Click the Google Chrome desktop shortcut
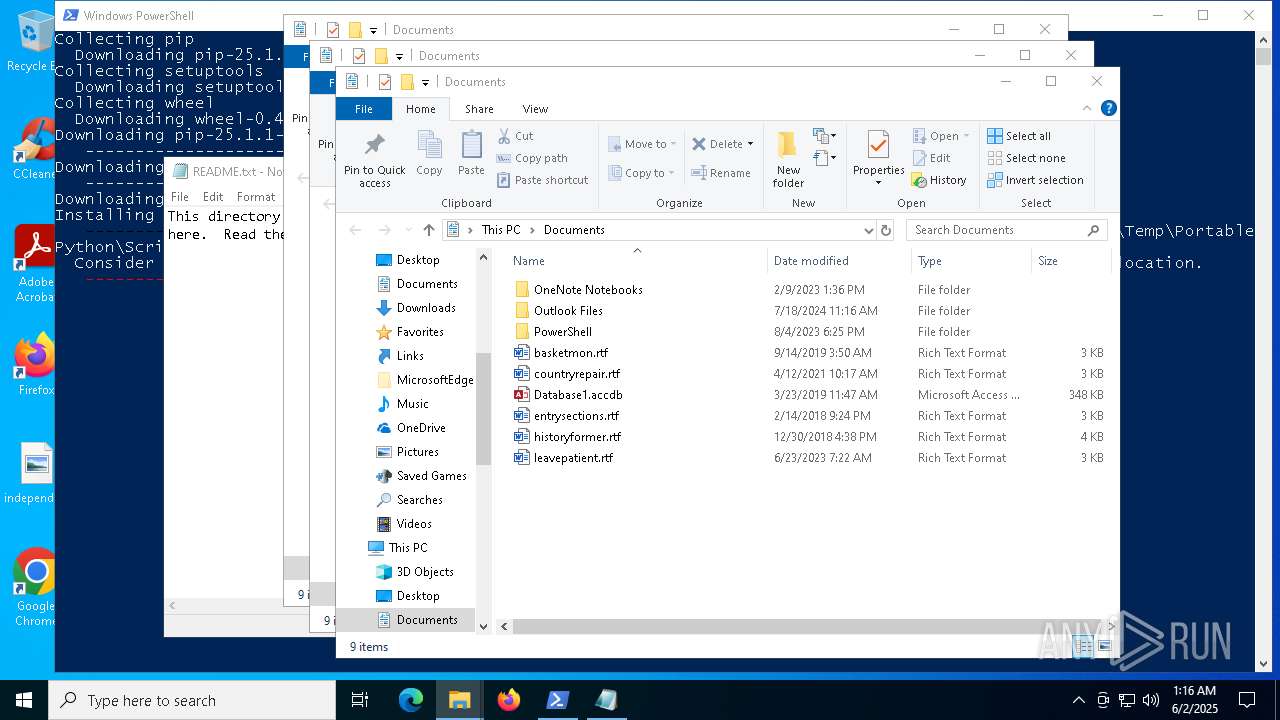The width and height of the screenshot is (1280, 720). (x=36, y=588)
